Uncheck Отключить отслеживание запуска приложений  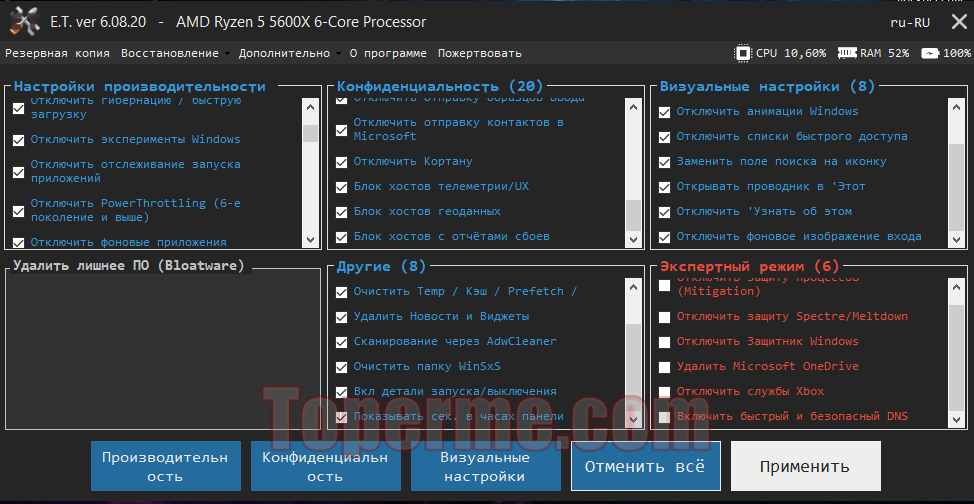(19, 172)
